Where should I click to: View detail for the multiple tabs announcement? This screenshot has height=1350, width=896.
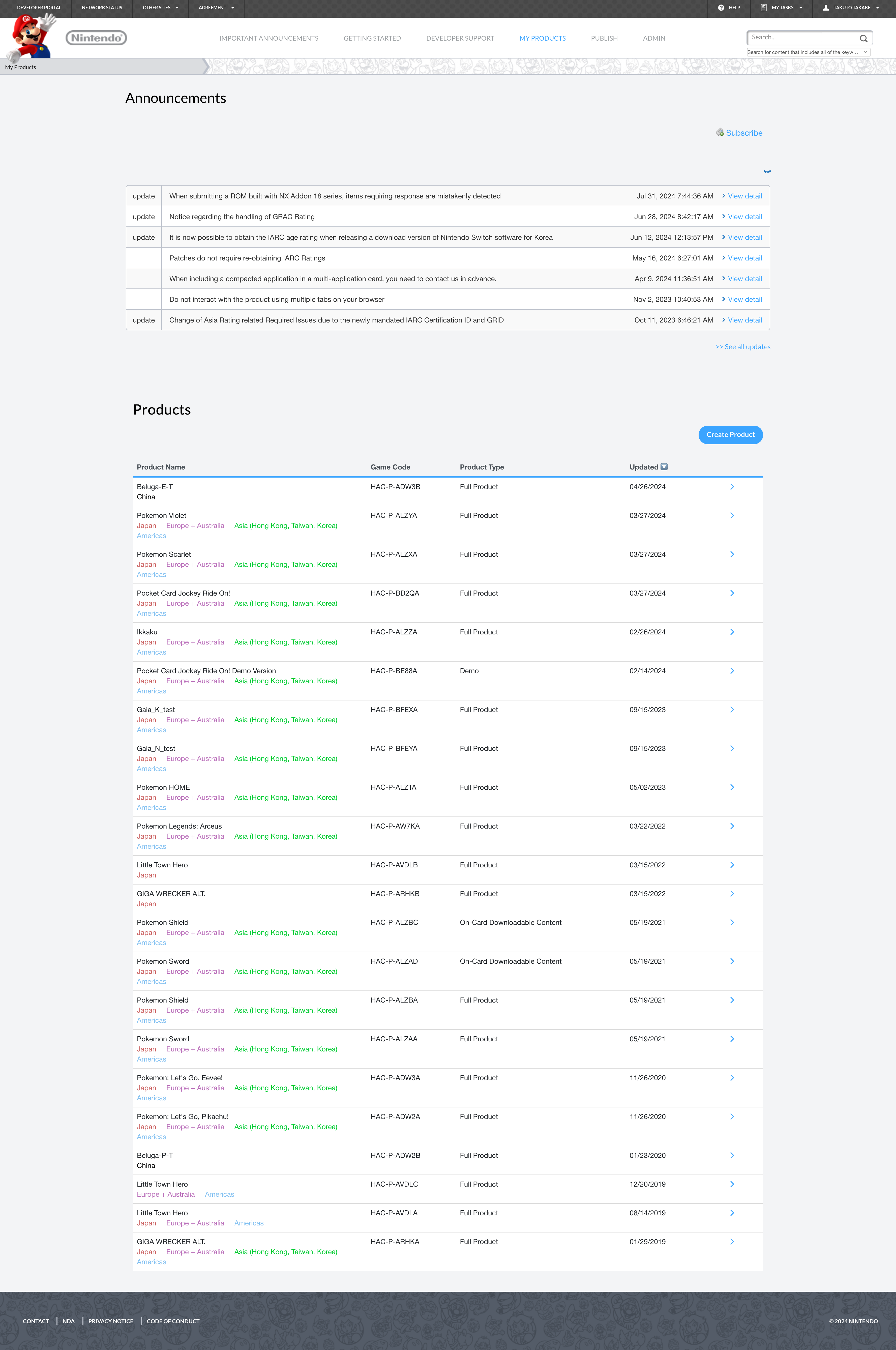click(744, 300)
